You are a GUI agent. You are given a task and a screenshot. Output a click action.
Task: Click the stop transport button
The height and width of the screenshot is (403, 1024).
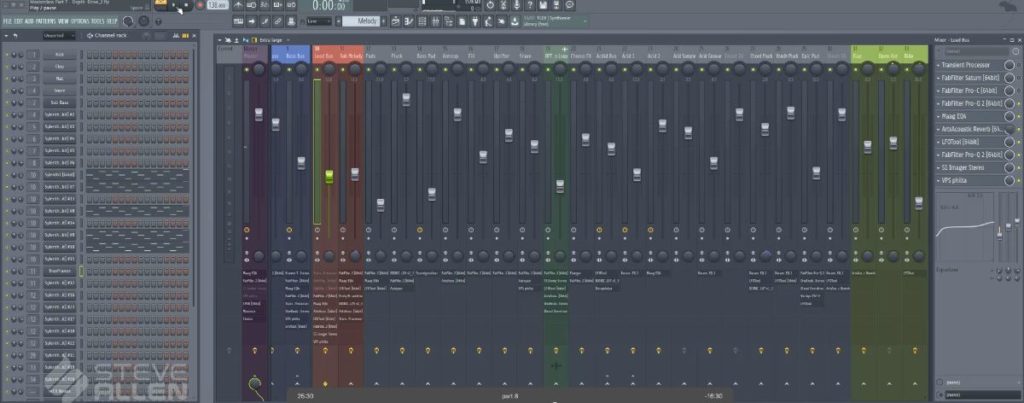(x=186, y=5)
